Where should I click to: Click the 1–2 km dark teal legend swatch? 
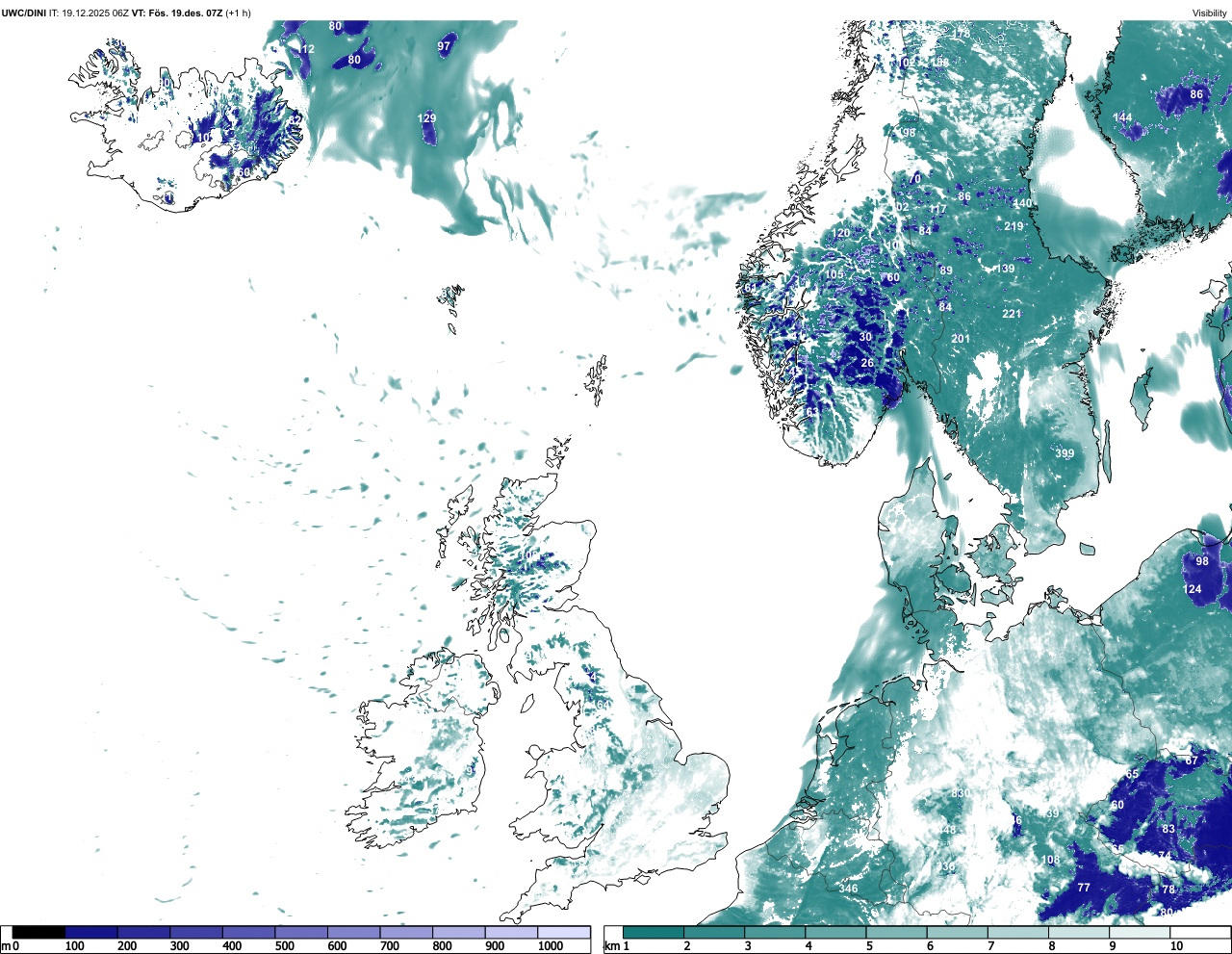(x=654, y=932)
